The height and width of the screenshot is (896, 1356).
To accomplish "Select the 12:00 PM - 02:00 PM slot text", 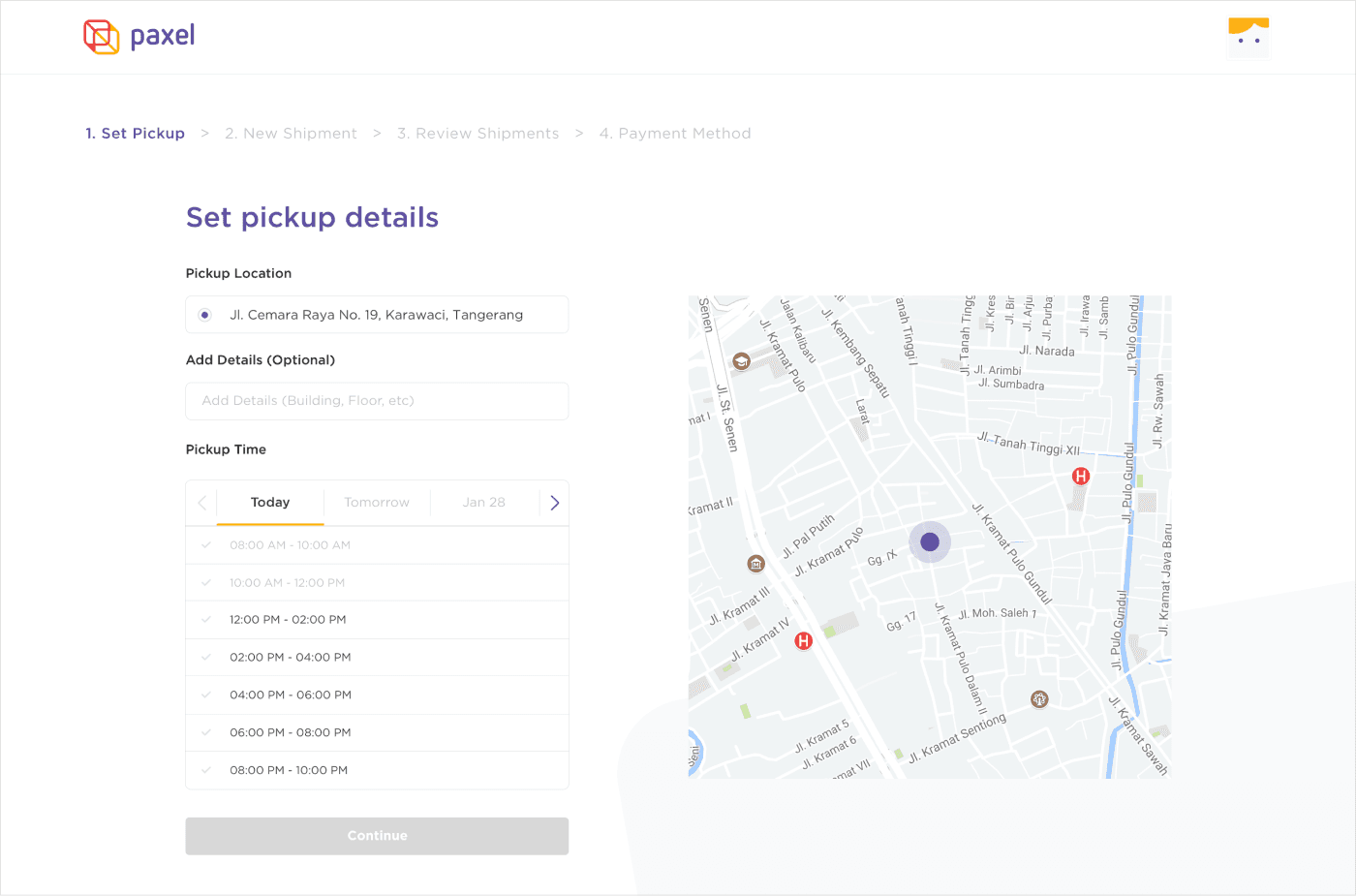I will [288, 620].
